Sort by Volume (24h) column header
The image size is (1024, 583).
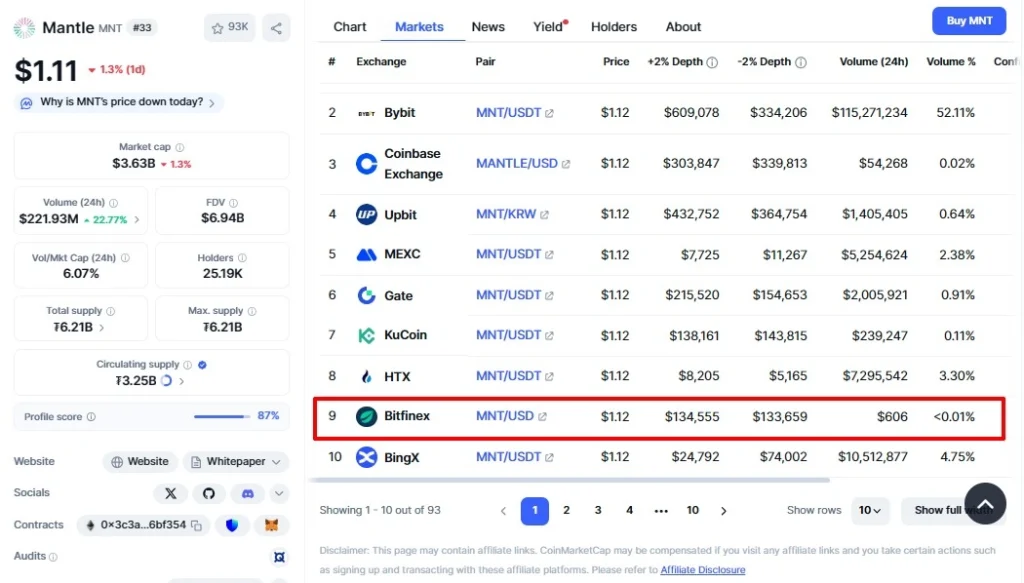click(873, 62)
